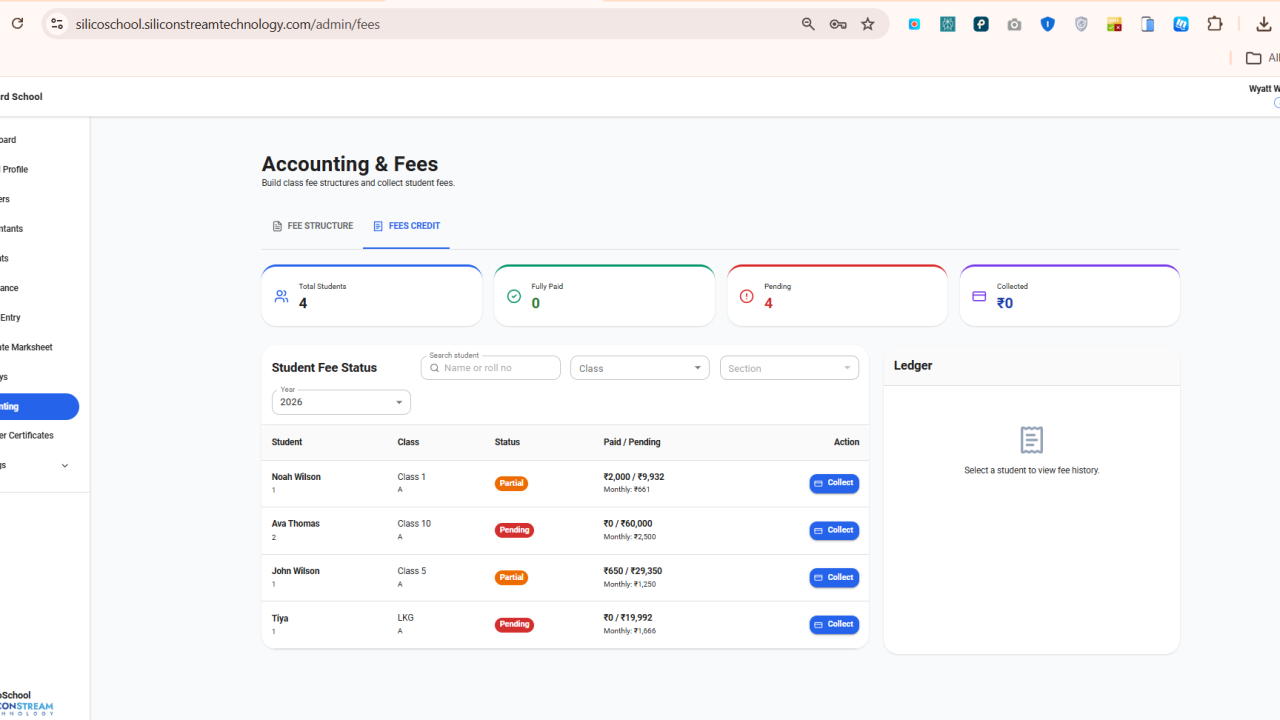
Task: Click the Collected card icon
Action: tap(979, 297)
